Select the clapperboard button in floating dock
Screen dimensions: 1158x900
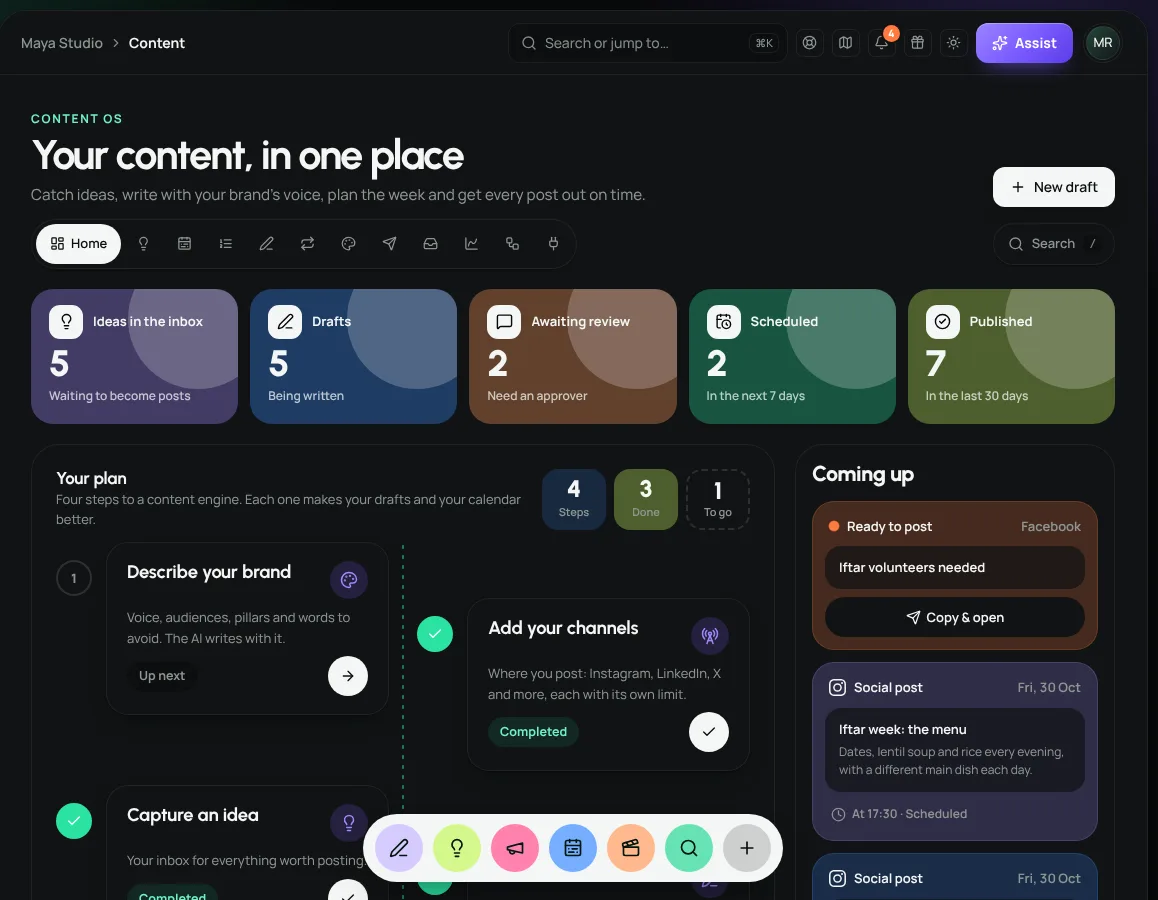(631, 848)
